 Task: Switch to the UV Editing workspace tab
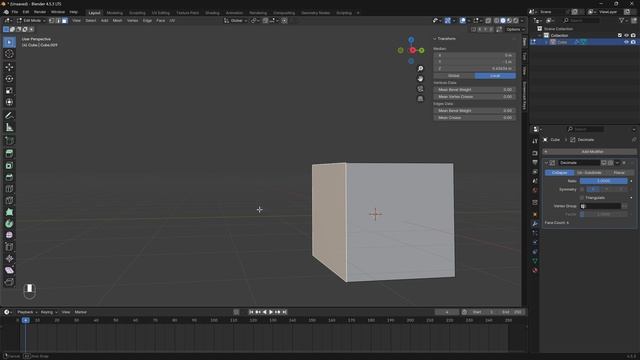tap(161, 13)
